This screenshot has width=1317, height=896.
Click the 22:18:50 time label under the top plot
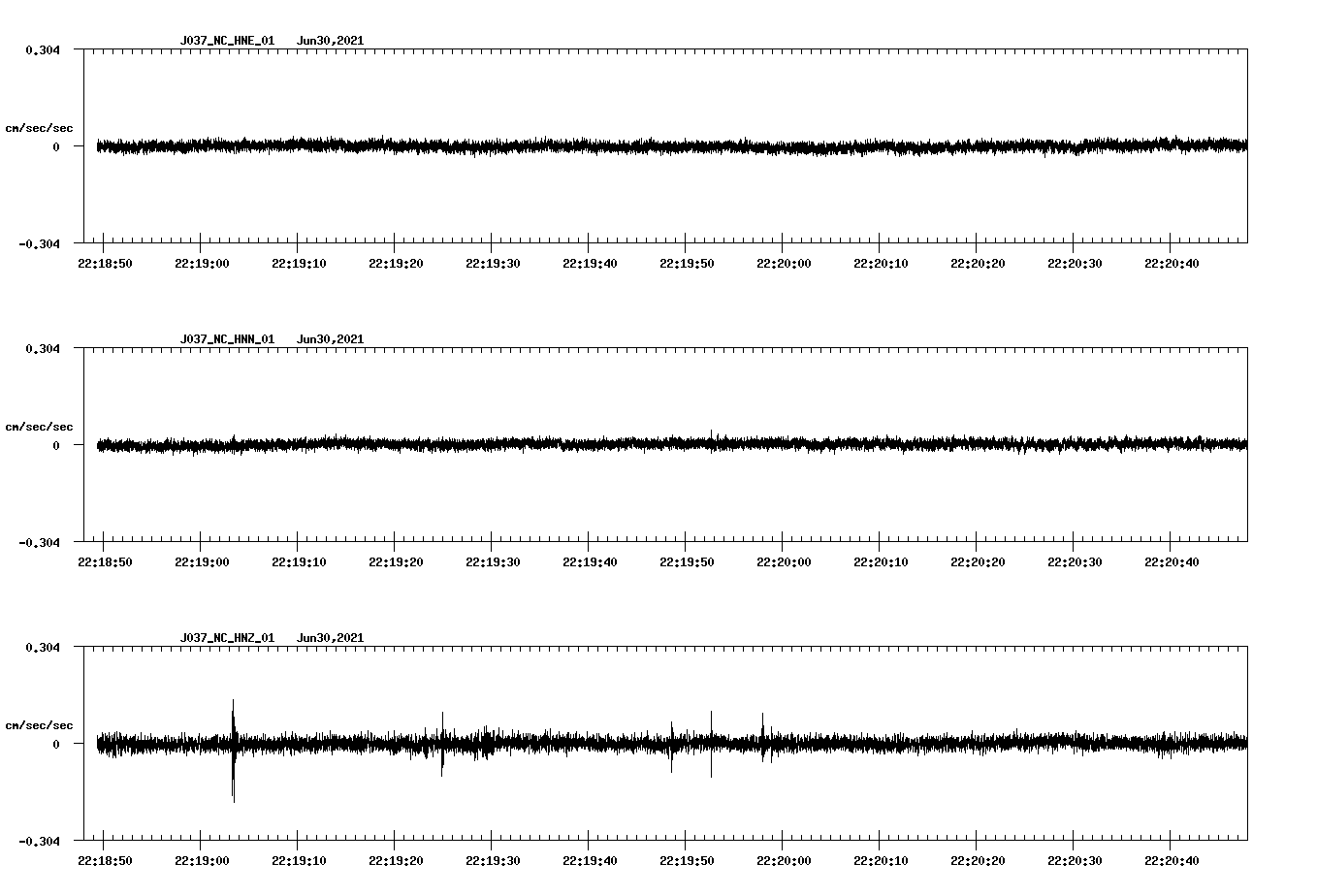[x=103, y=261]
